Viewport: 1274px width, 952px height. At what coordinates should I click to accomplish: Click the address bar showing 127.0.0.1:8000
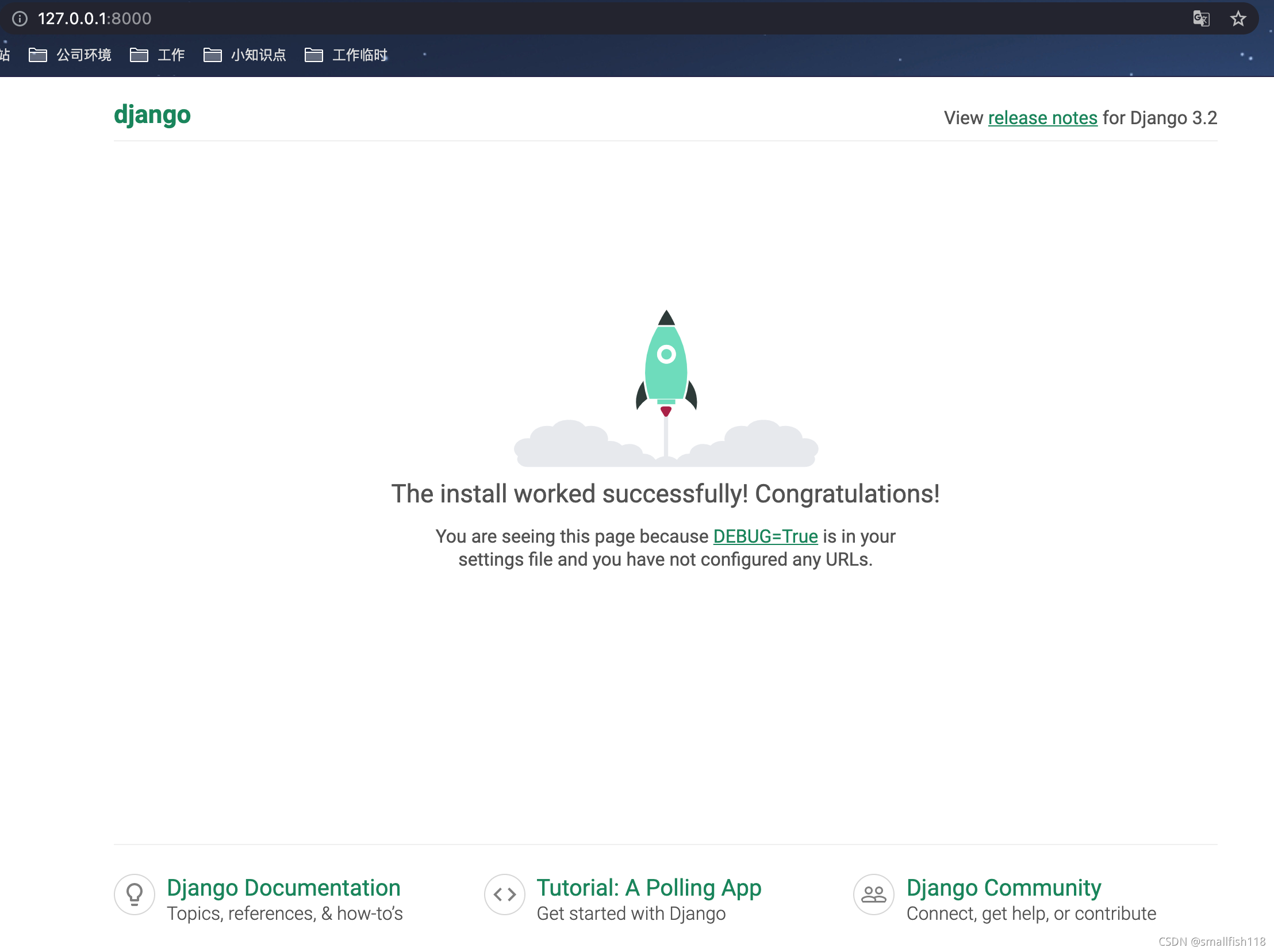point(94,18)
